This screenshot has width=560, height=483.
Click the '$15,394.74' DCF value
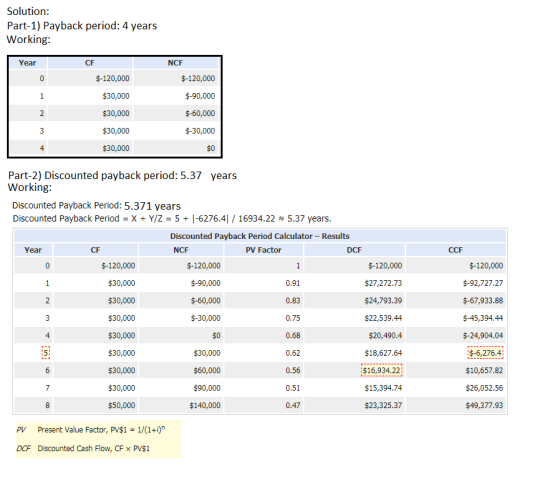coord(383,388)
